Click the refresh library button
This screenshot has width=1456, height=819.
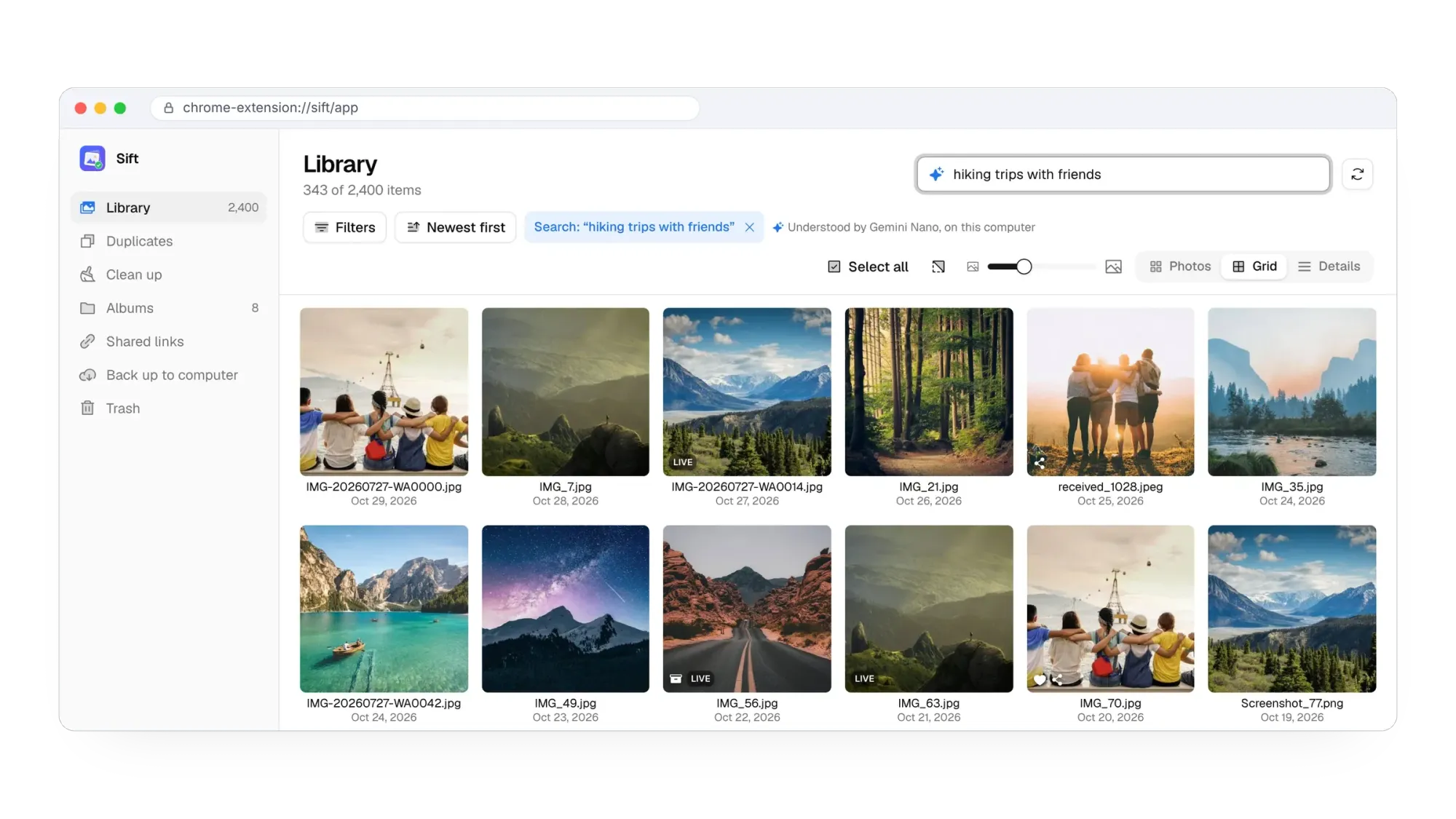tap(1357, 174)
